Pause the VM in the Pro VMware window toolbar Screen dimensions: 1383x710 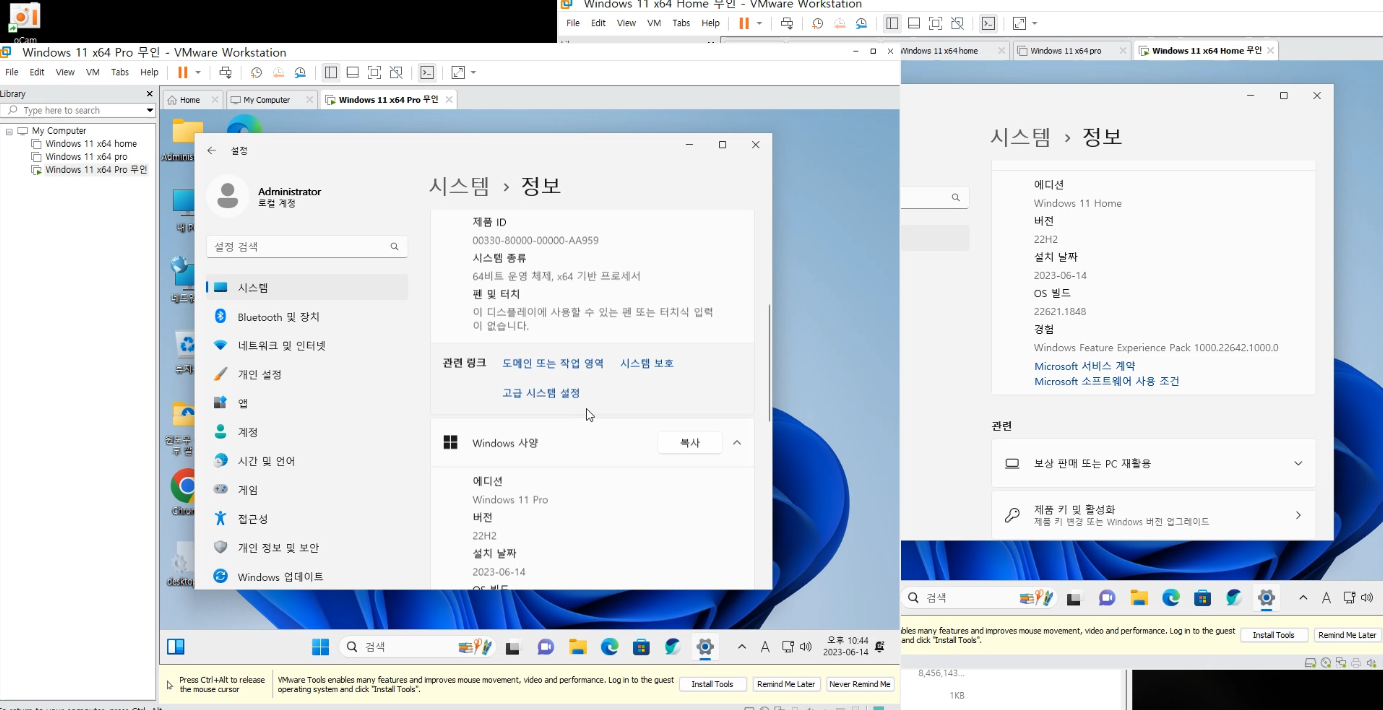[x=182, y=72]
